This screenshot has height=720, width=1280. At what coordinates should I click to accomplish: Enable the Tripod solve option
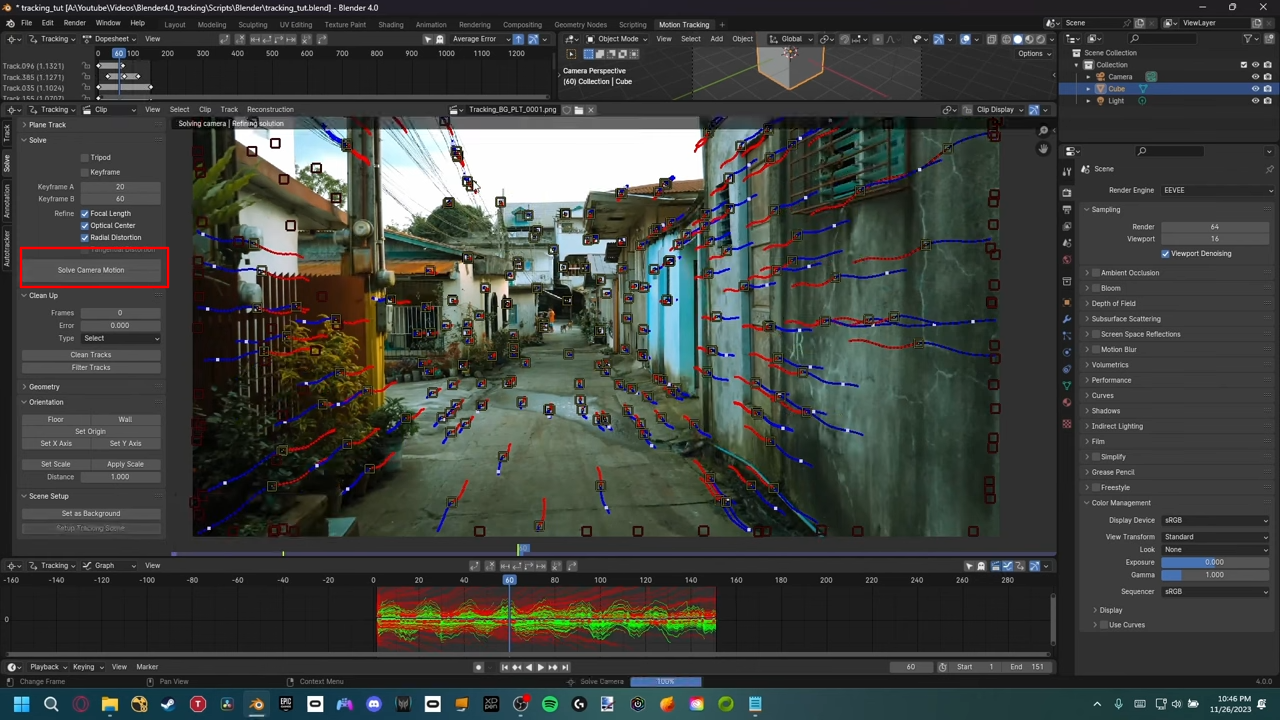pos(85,157)
